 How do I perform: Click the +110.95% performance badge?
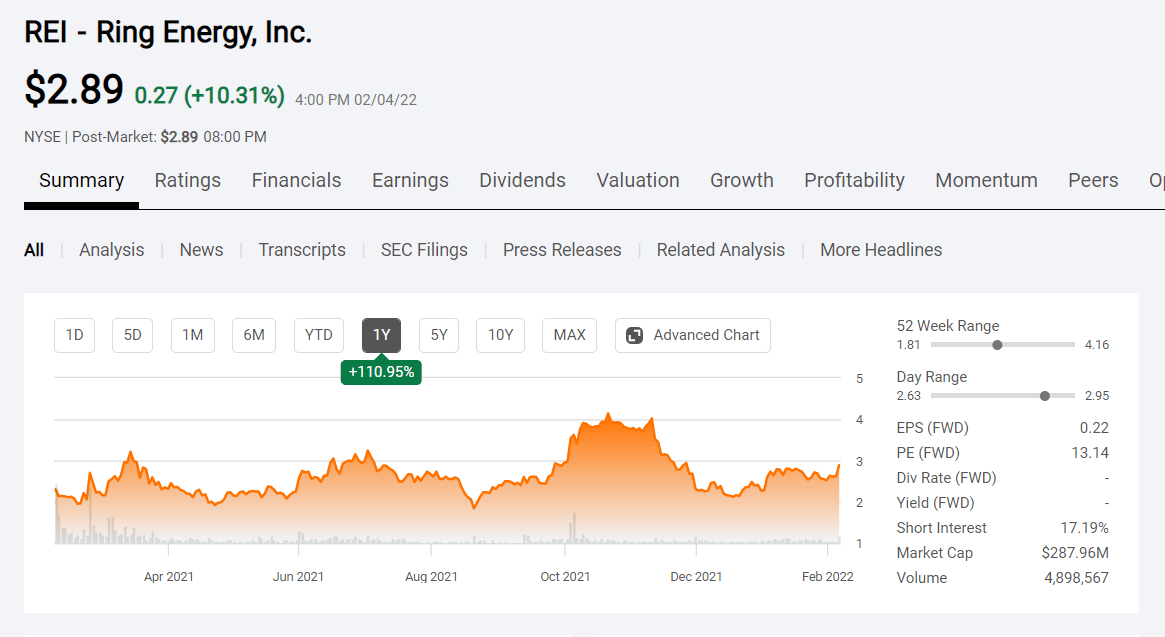pyautogui.click(x=381, y=372)
